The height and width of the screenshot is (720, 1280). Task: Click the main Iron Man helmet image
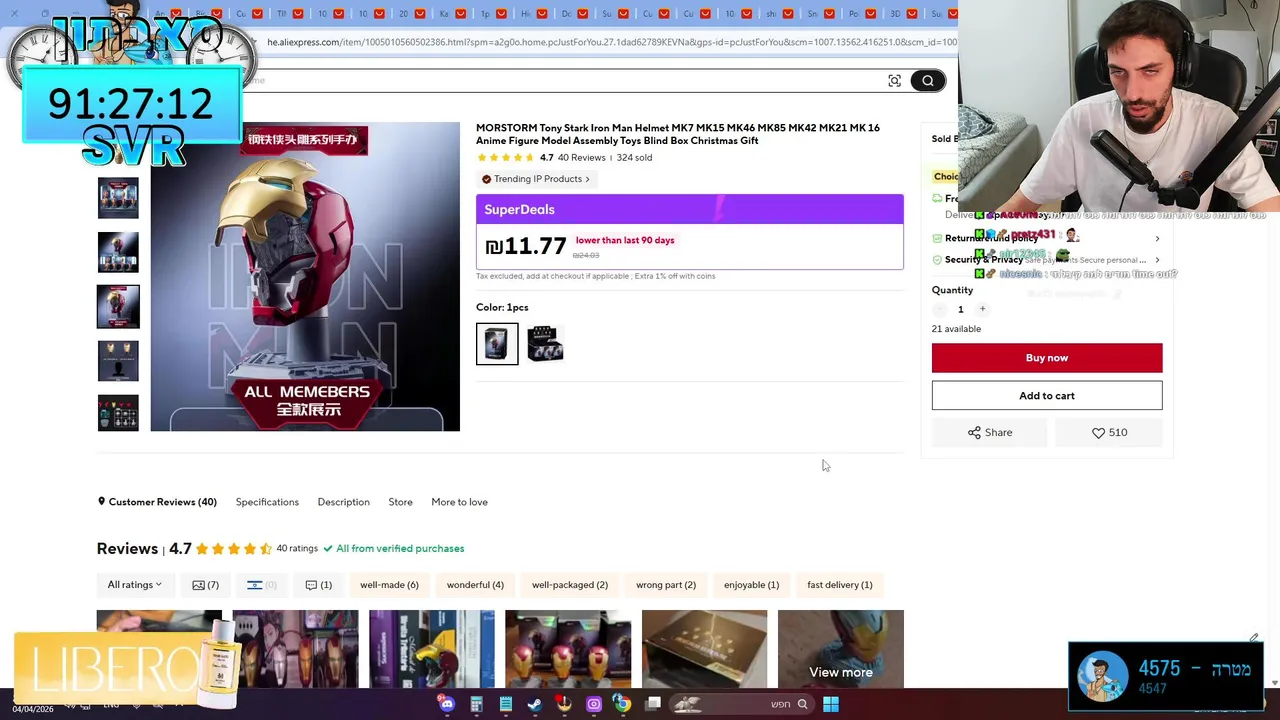pyautogui.click(x=305, y=277)
